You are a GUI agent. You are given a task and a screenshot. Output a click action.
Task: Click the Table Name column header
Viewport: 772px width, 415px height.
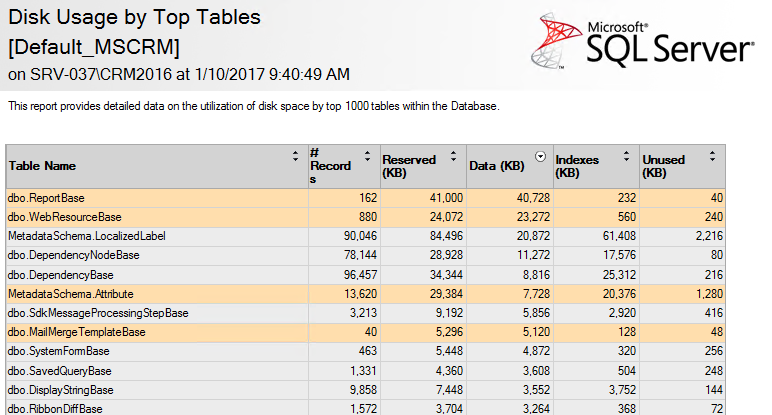[x=42, y=166]
